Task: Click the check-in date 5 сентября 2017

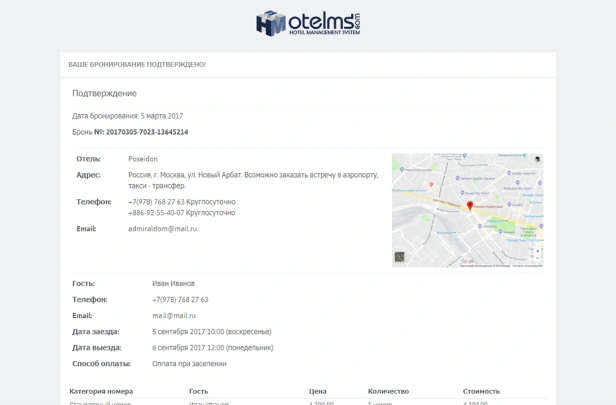Action: point(211,331)
